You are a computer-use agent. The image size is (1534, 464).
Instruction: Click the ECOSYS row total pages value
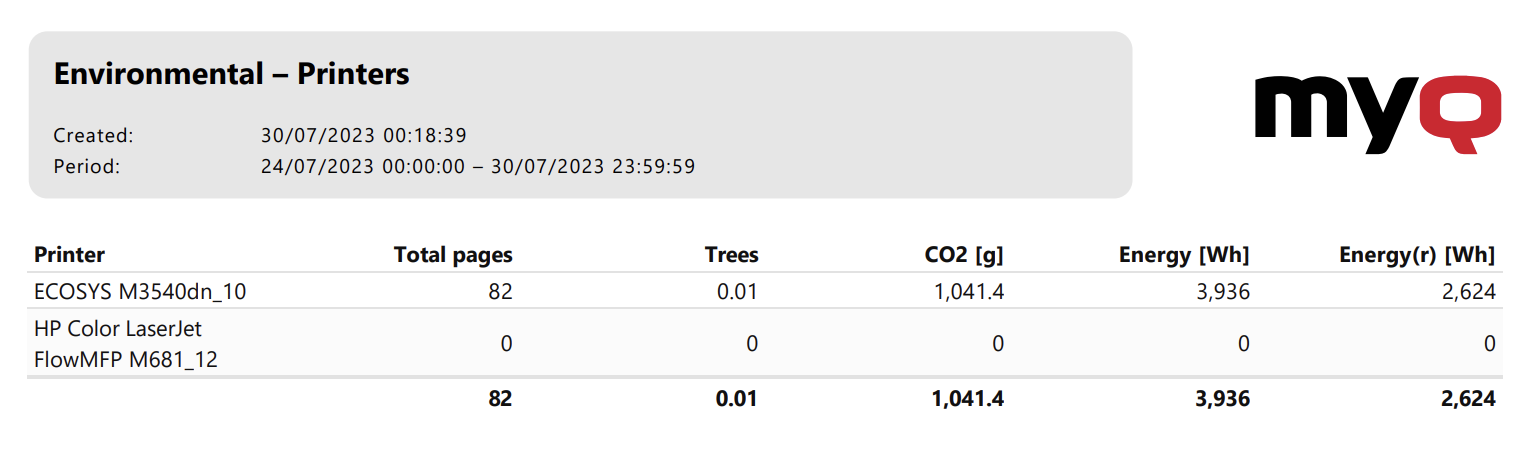[500, 292]
